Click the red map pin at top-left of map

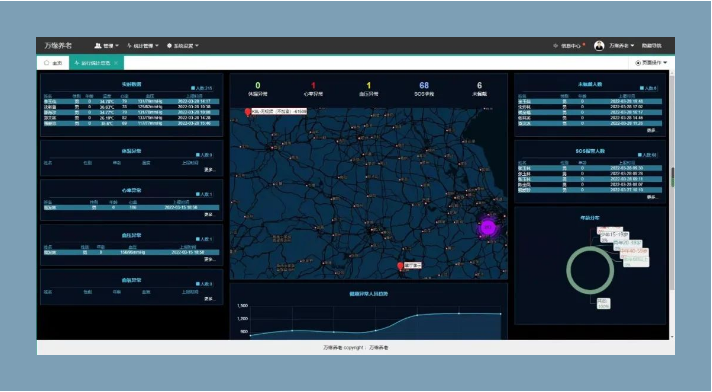click(x=247, y=112)
